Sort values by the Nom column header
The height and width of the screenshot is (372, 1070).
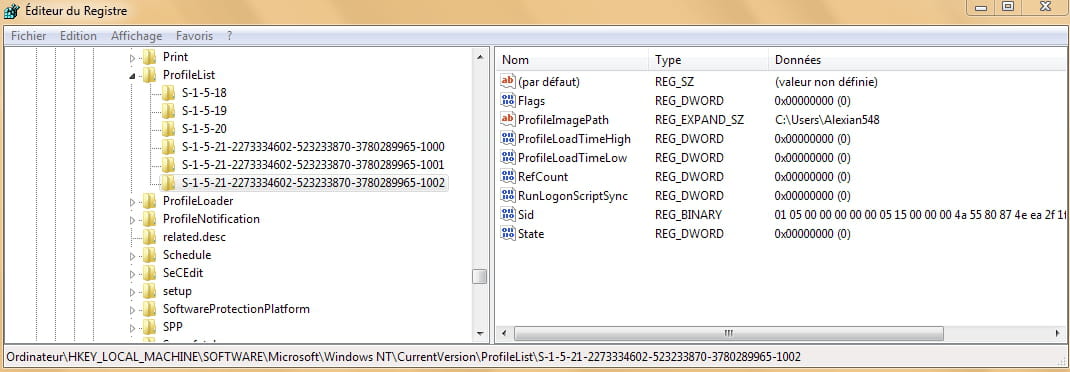(571, 60)
